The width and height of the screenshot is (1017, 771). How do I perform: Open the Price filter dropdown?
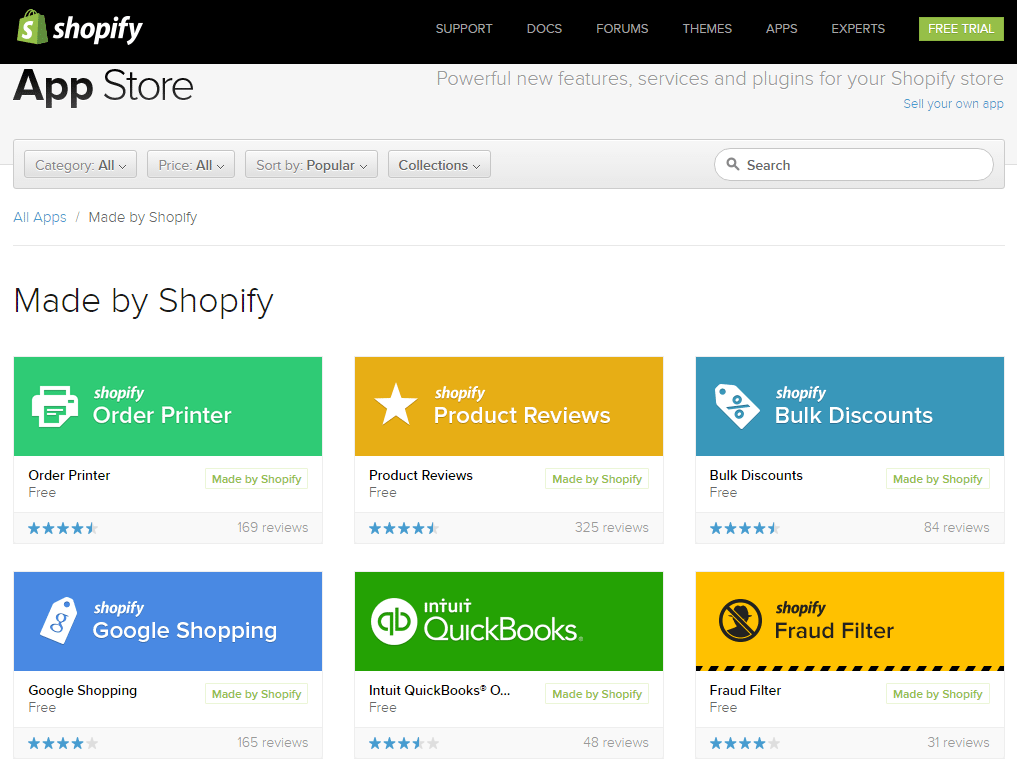[x=190, y=164]
